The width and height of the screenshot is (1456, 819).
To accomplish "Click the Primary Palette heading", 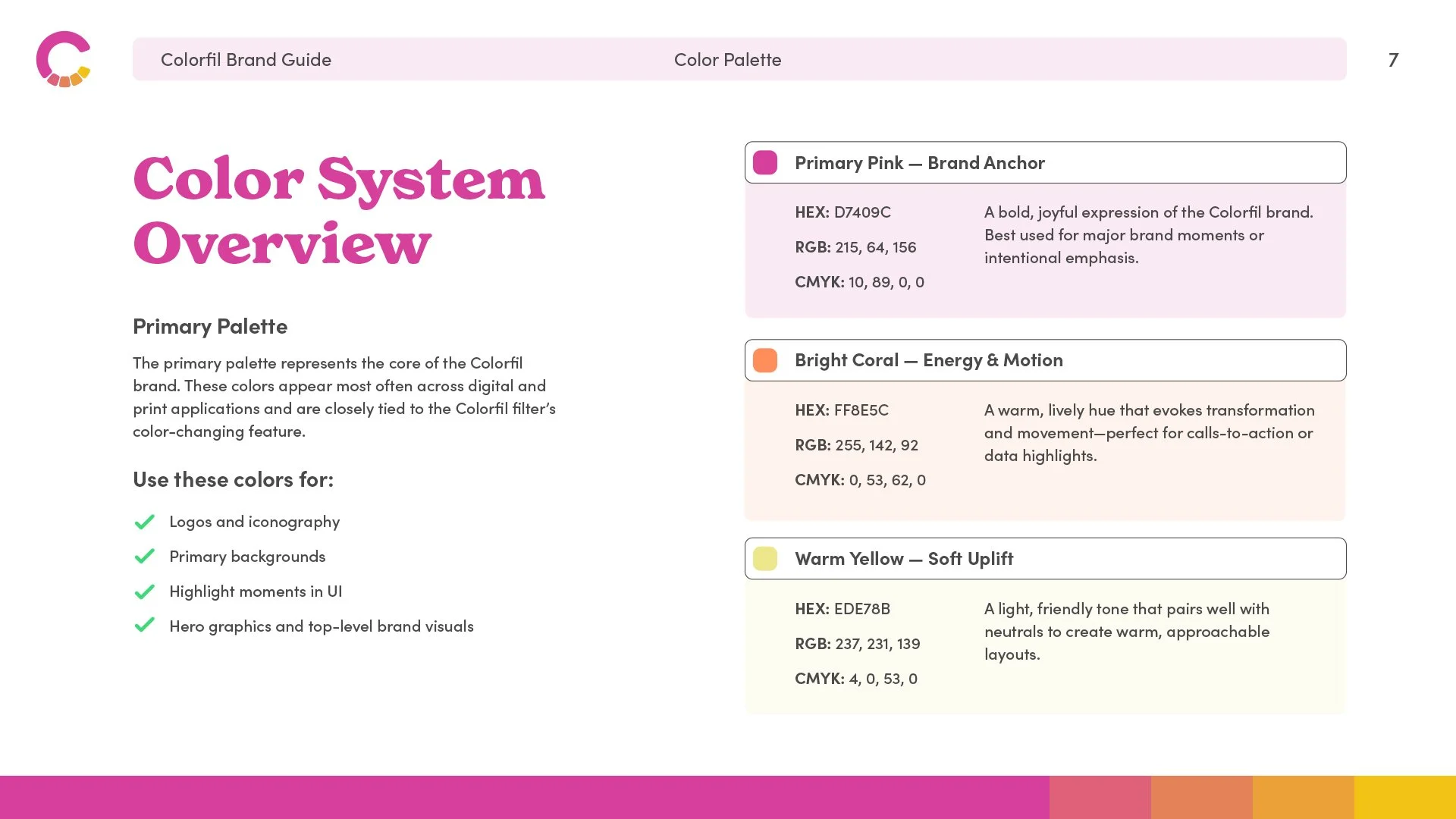I will click(210, 326).
